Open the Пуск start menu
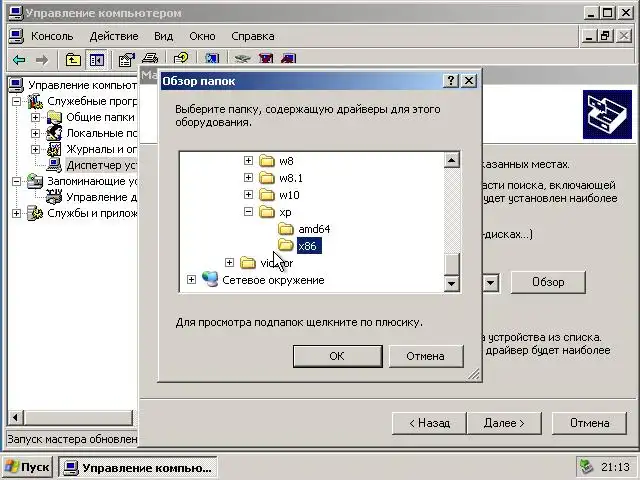 [x=27, y=467]
